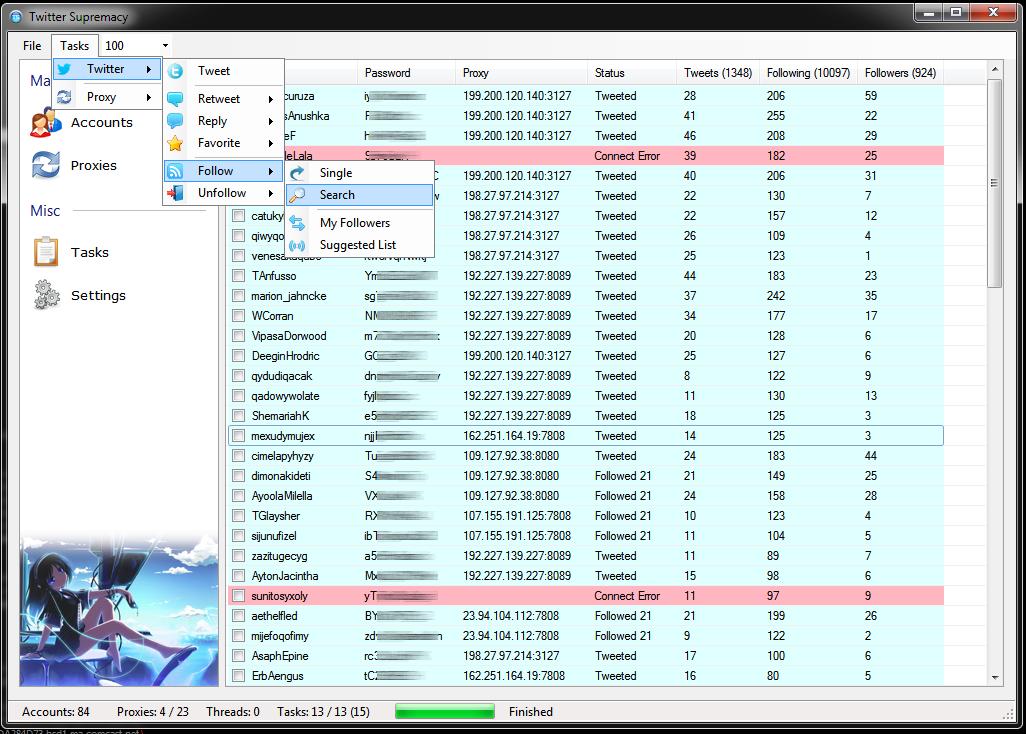The width and height of the screenshot is (1026, 734).
Task: Sort by Tweets (1348) column header
Action: tap(718, 73)
